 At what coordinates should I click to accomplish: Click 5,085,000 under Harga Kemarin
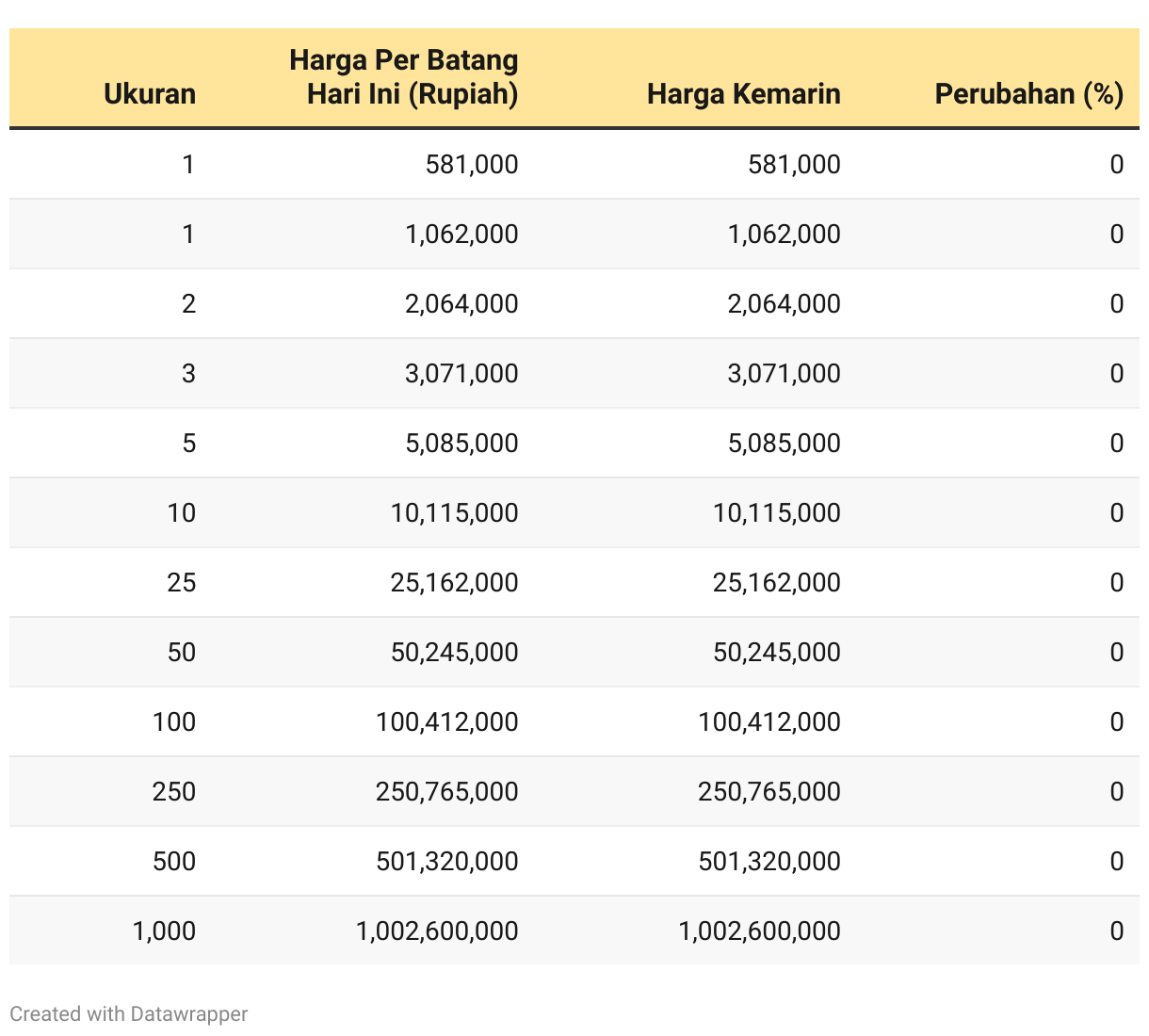[784, 444]
